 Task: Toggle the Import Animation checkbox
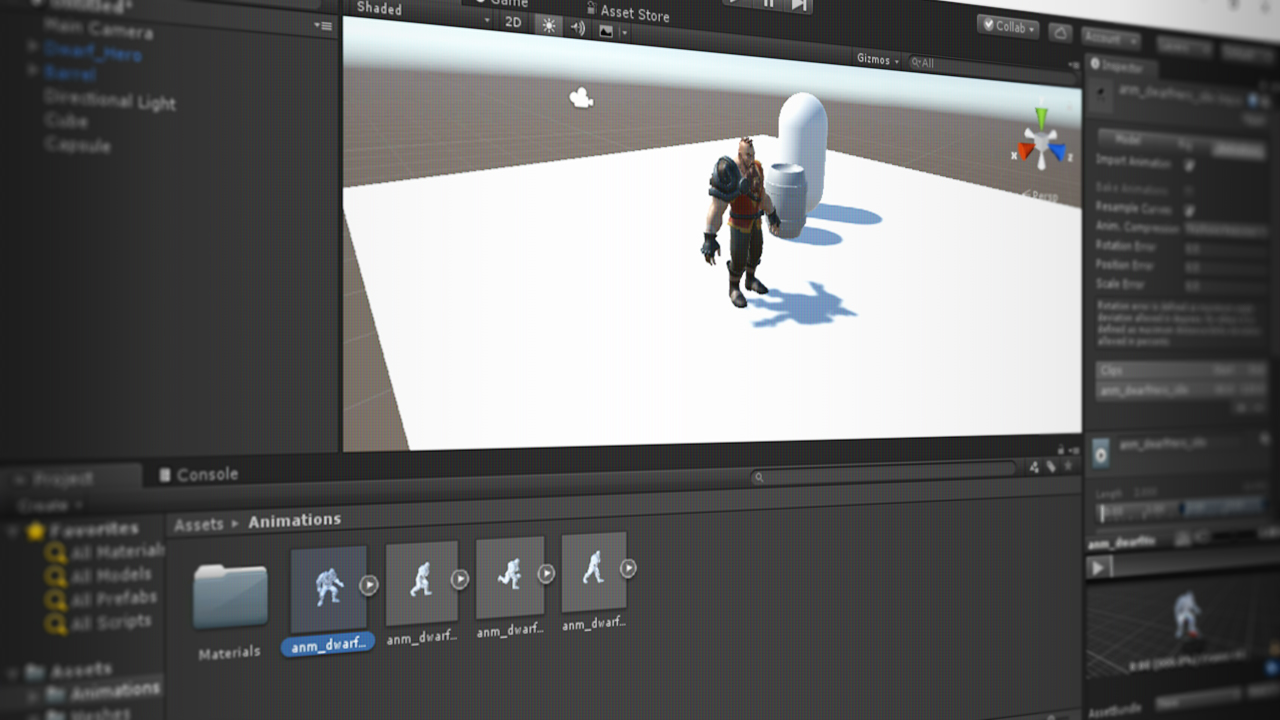coord(1190,164)
